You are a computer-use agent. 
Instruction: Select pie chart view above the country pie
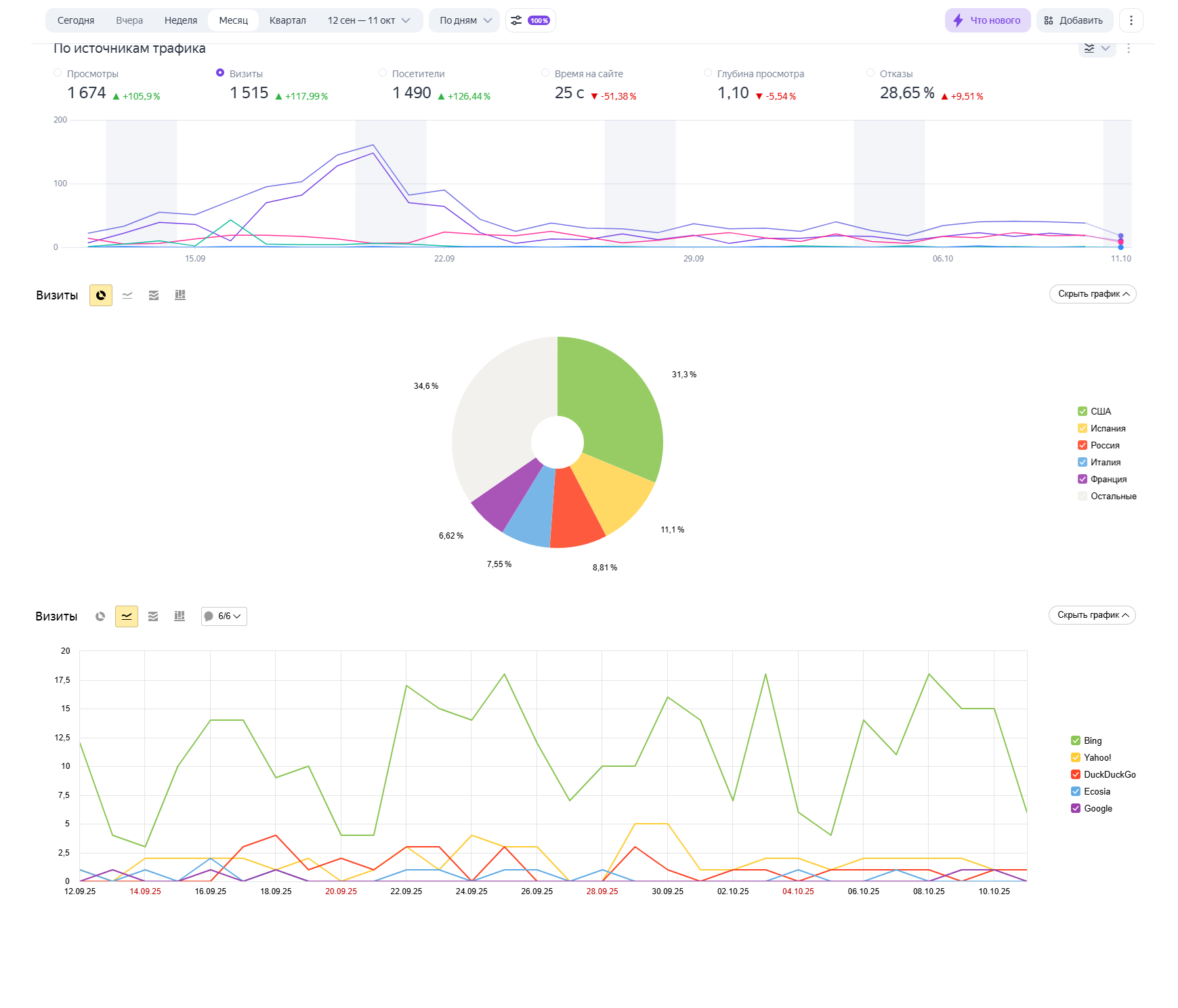(x=101, y=295)
